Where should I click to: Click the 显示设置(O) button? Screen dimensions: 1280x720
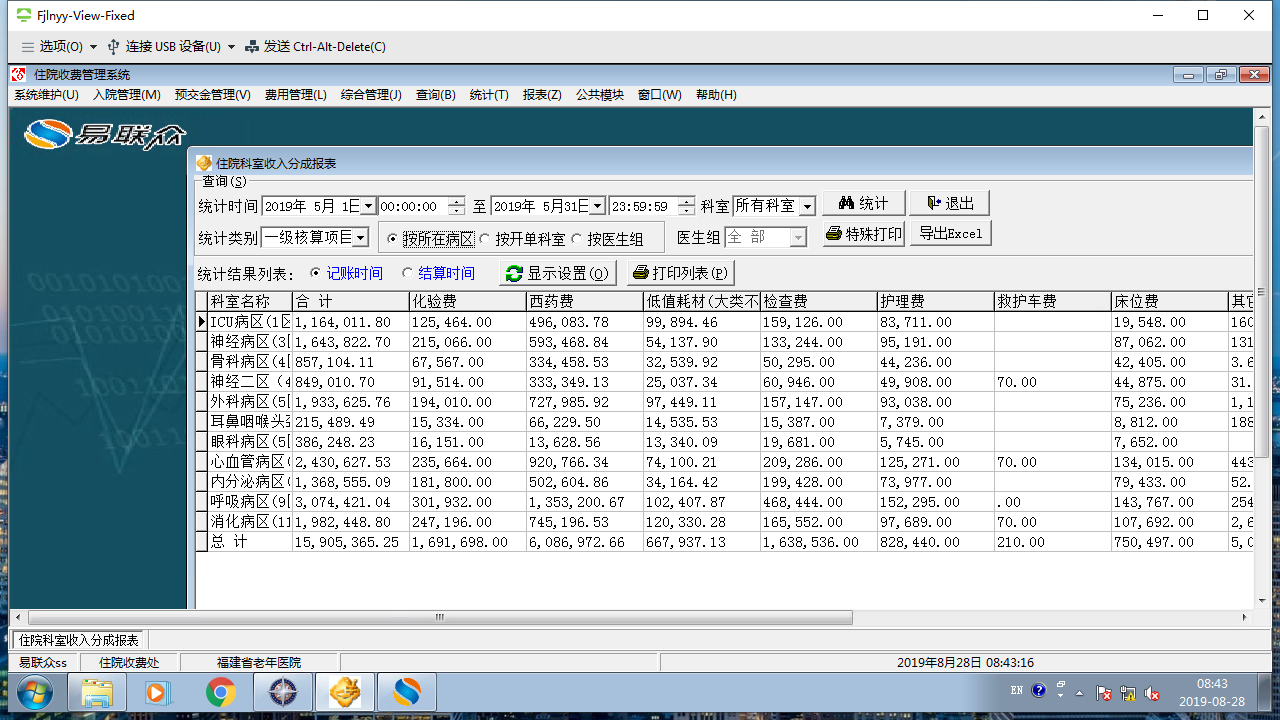(x=557, y=273)
